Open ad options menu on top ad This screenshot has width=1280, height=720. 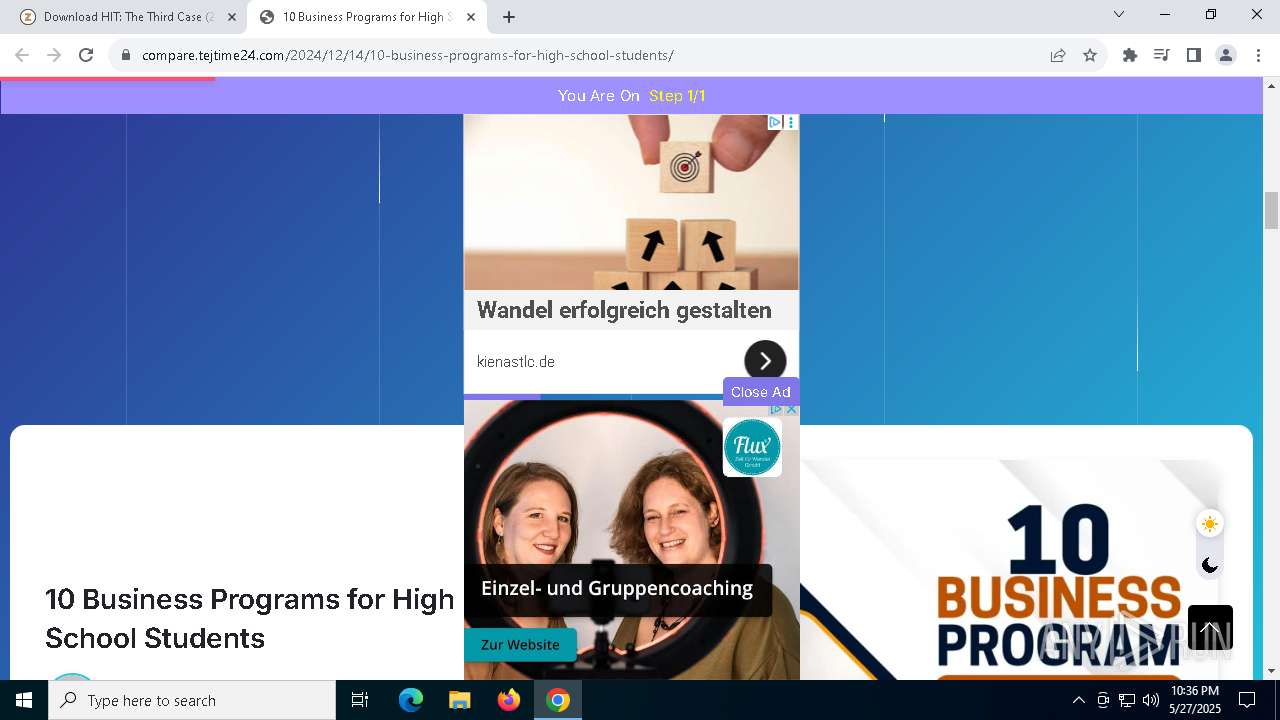point(791,122)
